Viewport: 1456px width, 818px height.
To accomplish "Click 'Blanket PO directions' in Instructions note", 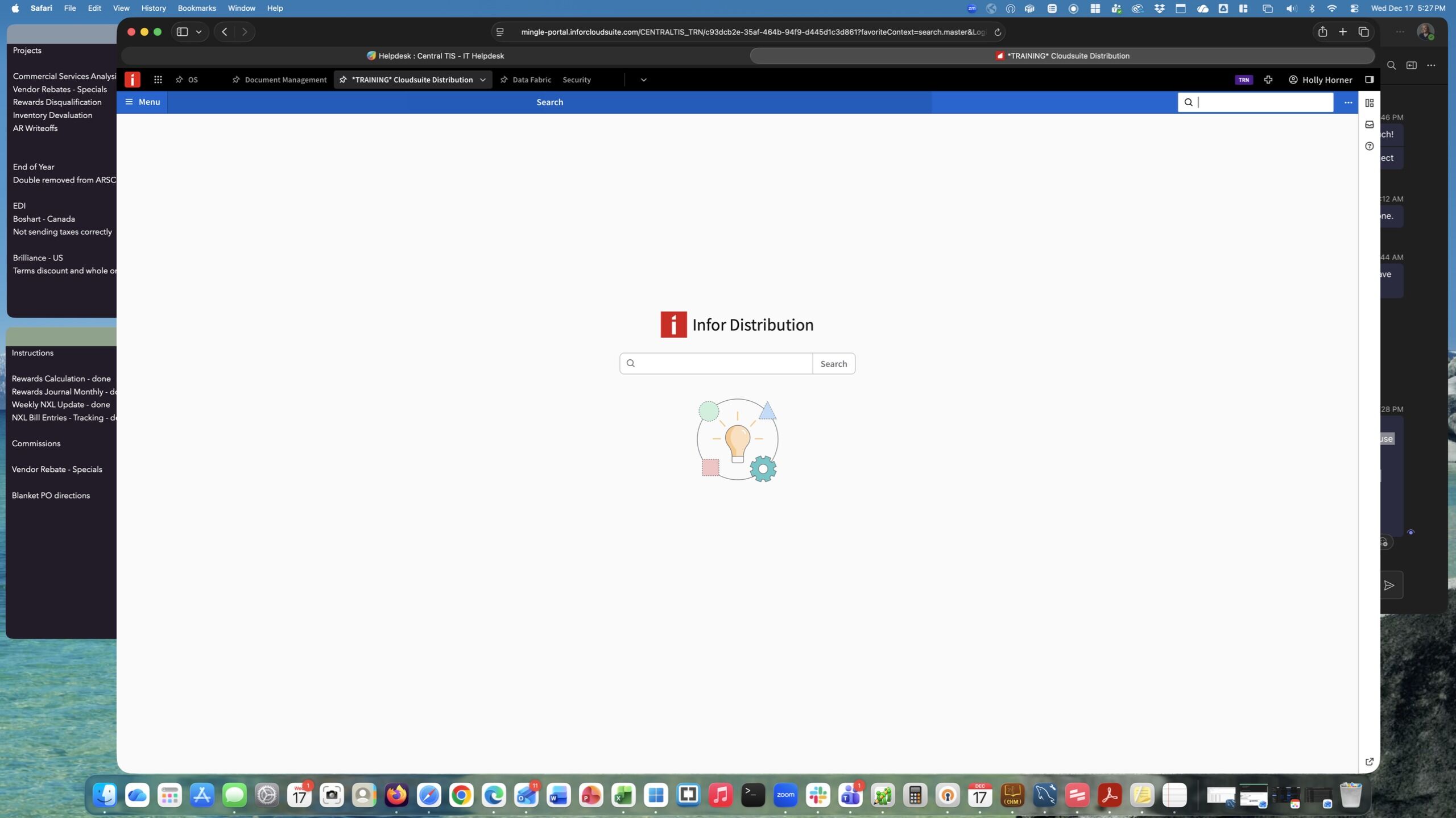I will tap(51, 496).
